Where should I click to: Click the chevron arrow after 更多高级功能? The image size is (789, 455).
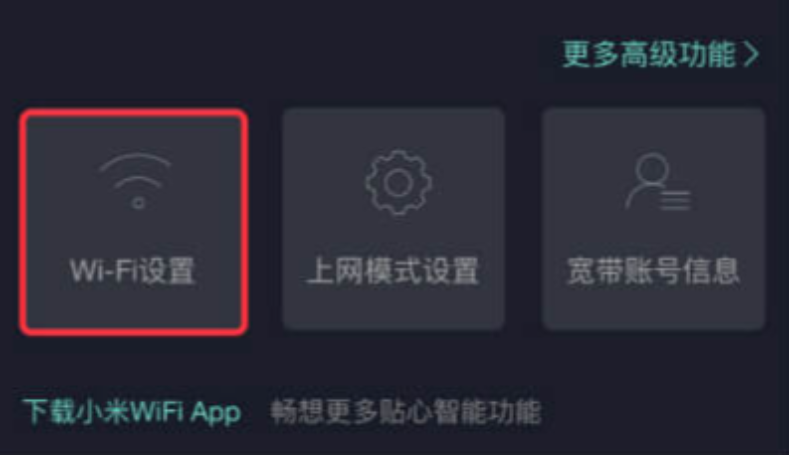click(752, 54)
